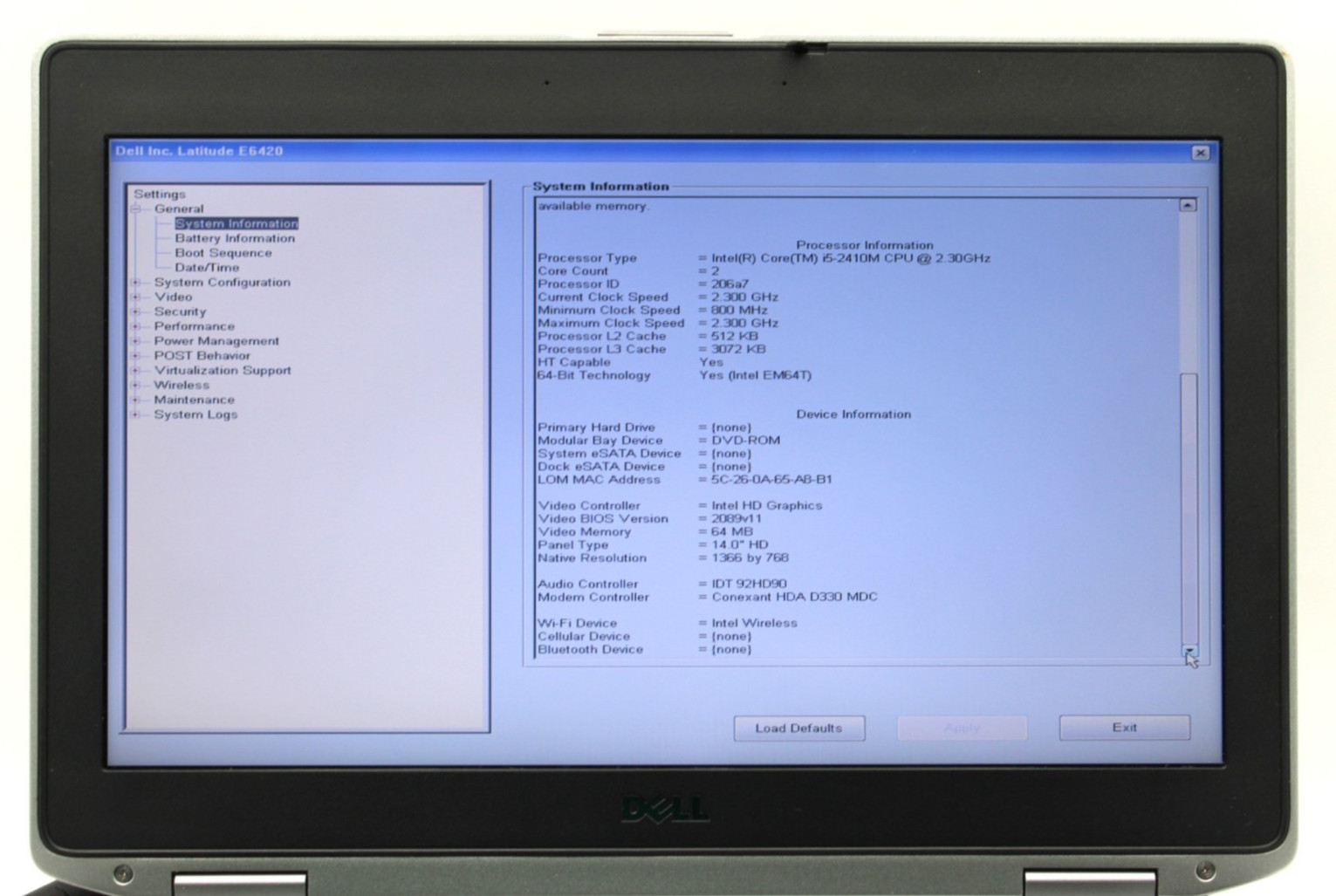Click the Exit button
1336x896 pixels.
[1125, 728]
